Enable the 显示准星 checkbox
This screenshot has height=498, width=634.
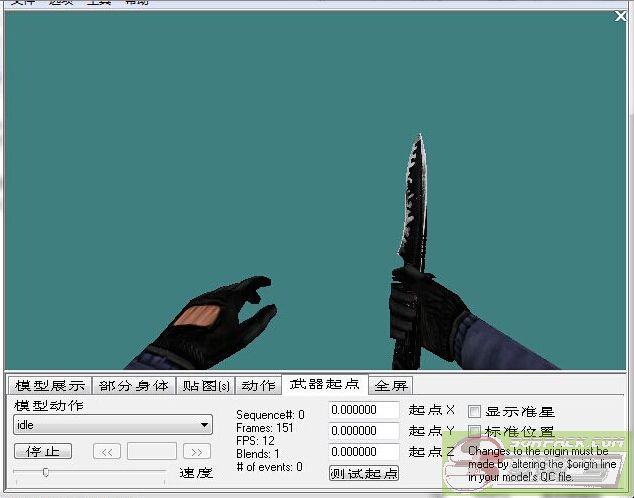click(x=474, y=411)
